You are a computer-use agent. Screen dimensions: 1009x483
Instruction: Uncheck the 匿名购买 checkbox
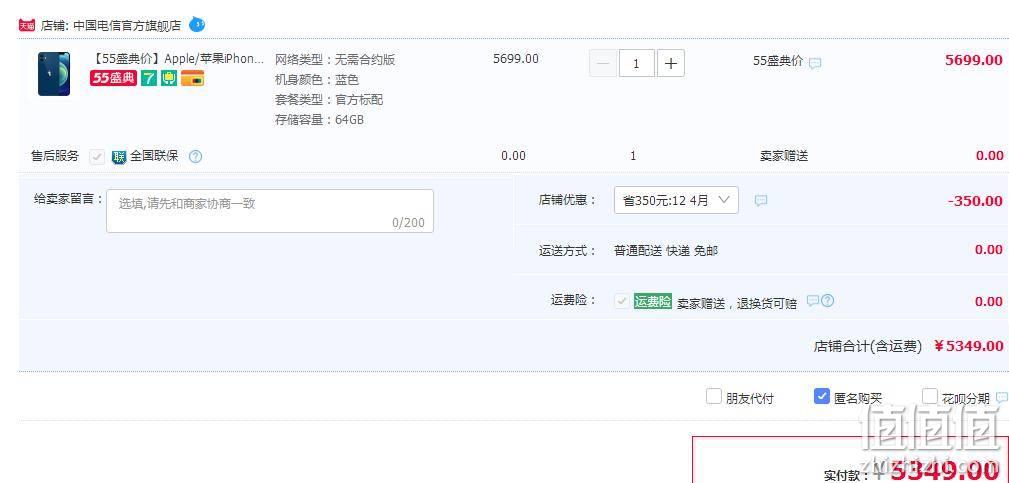[822, 396]
